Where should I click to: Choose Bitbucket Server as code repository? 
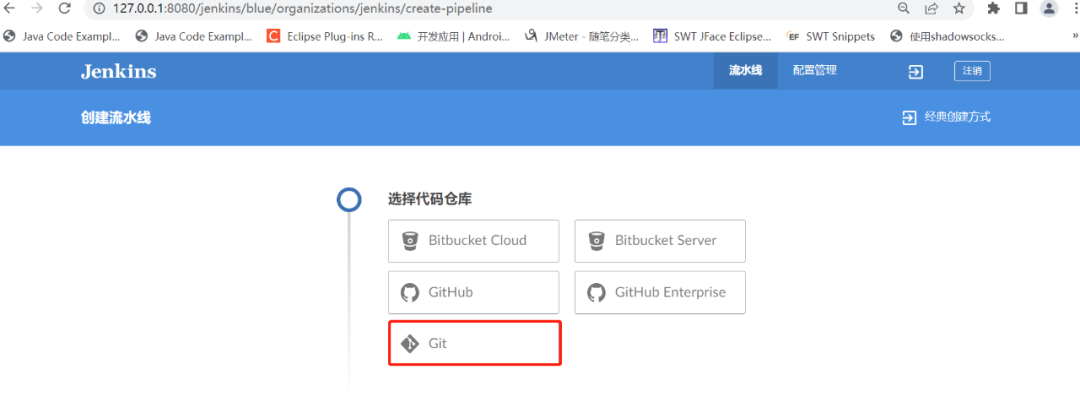660,241
